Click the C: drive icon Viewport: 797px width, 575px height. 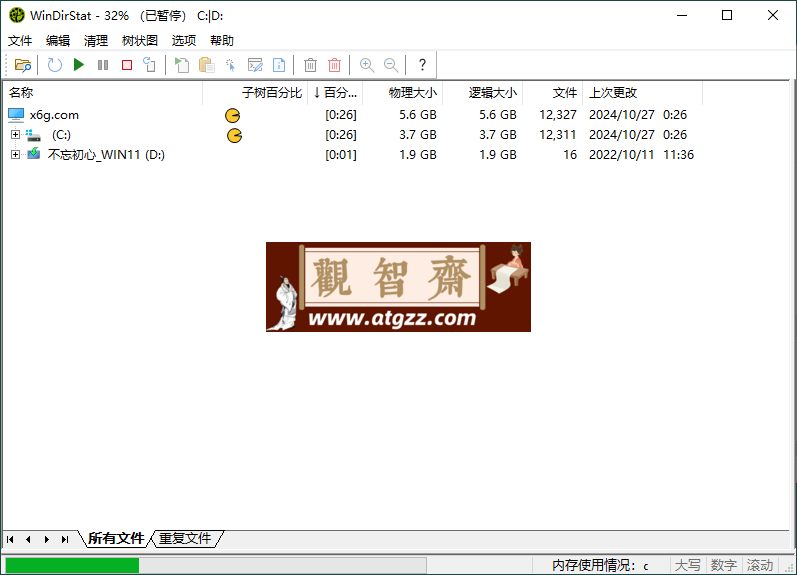point(33,135)
